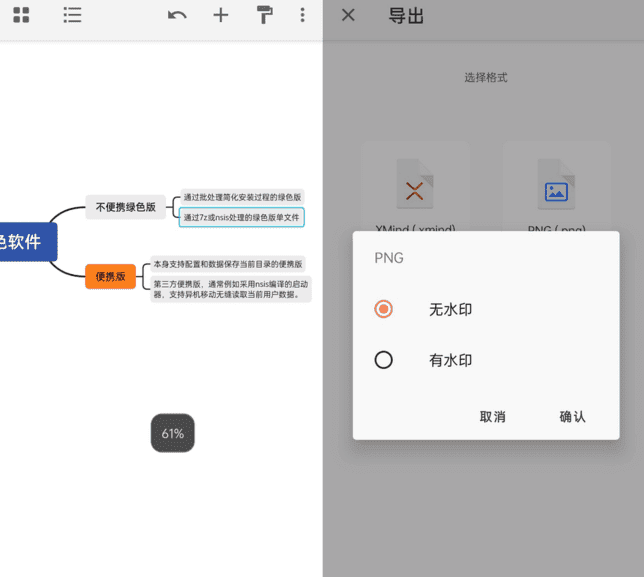The image size is (644, 577).
Task: Undo the last action
Action: 177,16
